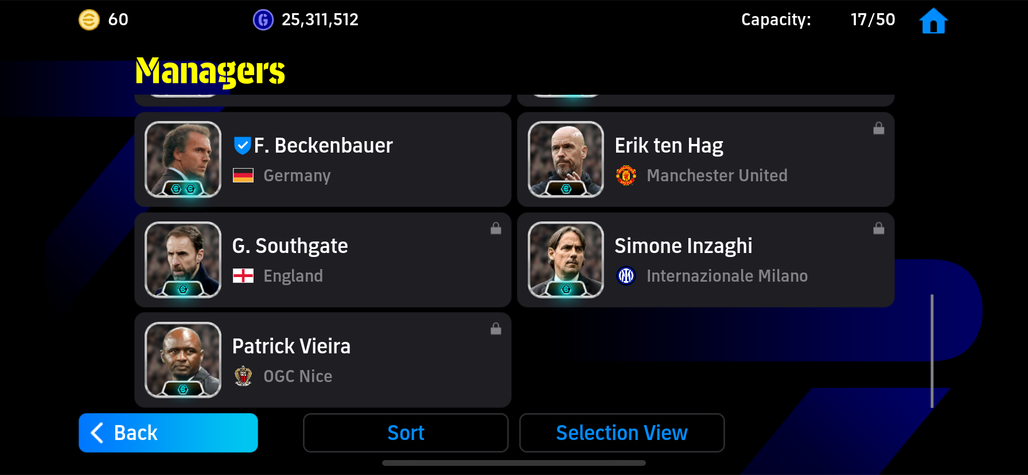Tap the blue home icon
This screenshot has height=475, width=1028.
point(933,21)
